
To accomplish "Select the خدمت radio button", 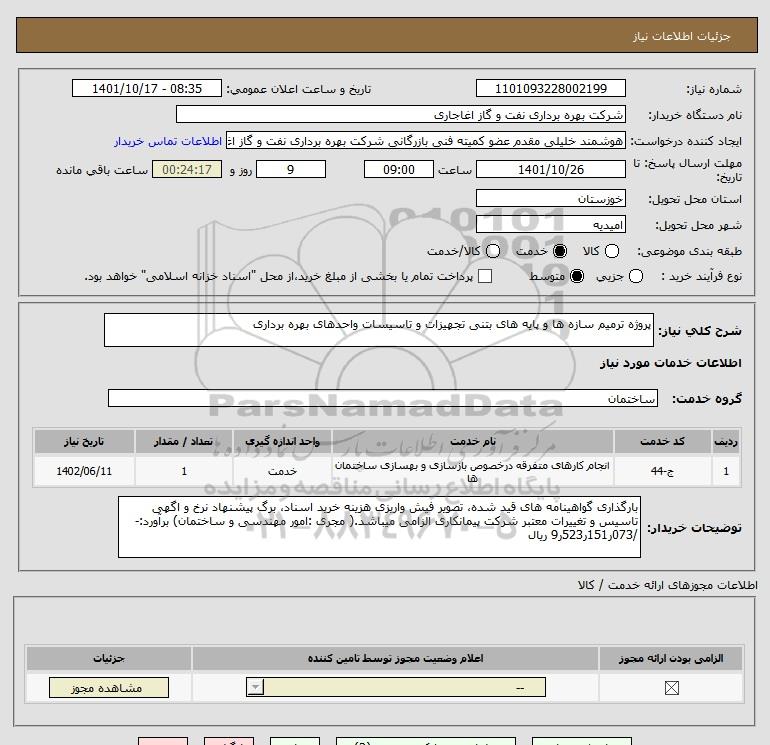I will (560, 251).
